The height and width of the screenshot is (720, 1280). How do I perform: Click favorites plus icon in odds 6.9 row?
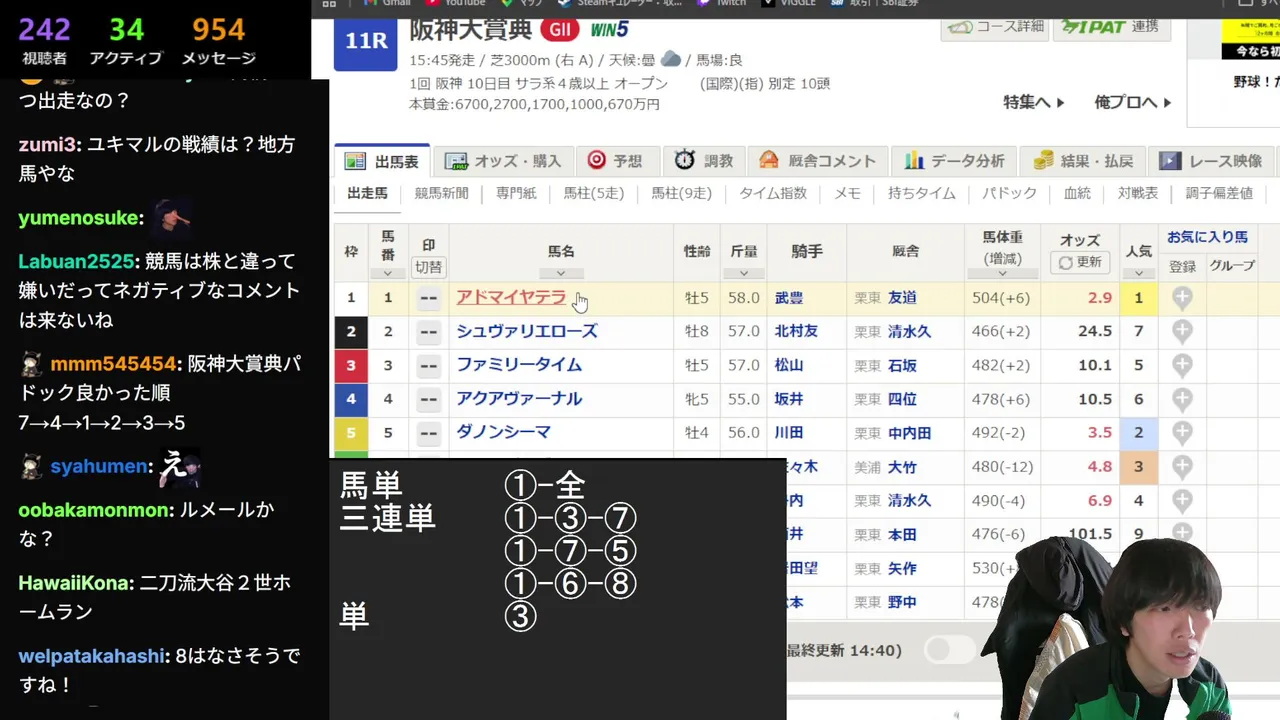coord(1182,501)
